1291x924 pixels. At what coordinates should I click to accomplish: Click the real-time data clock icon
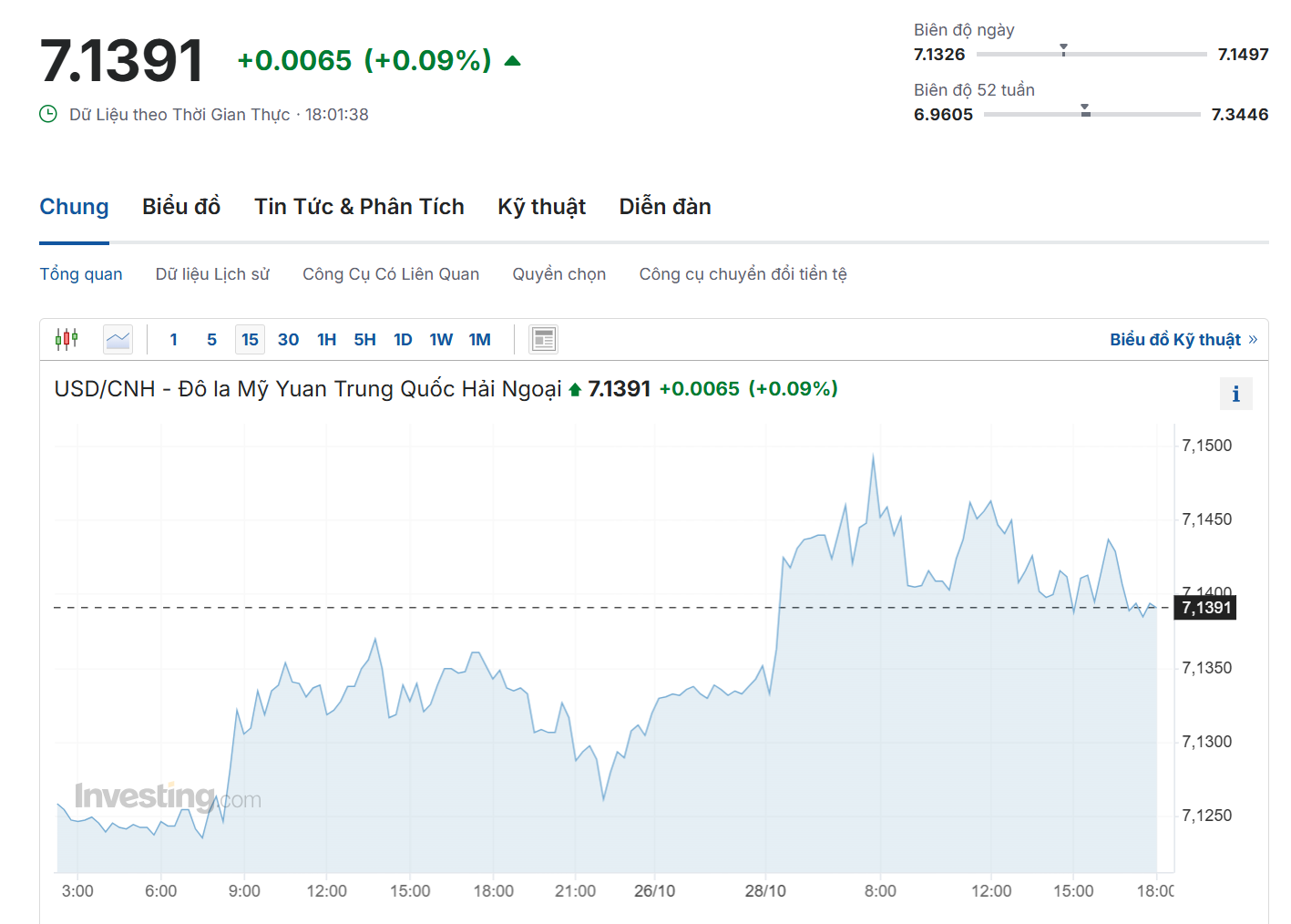click(48, 114)
